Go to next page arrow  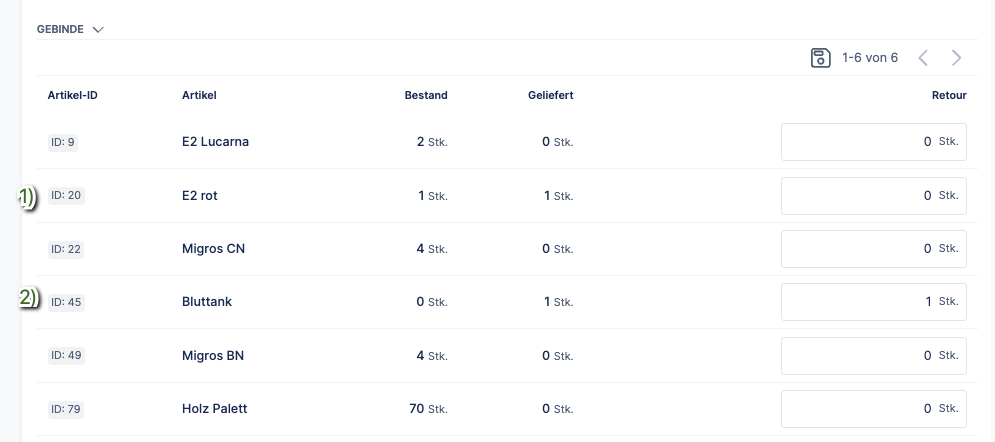tap(957, 58)
